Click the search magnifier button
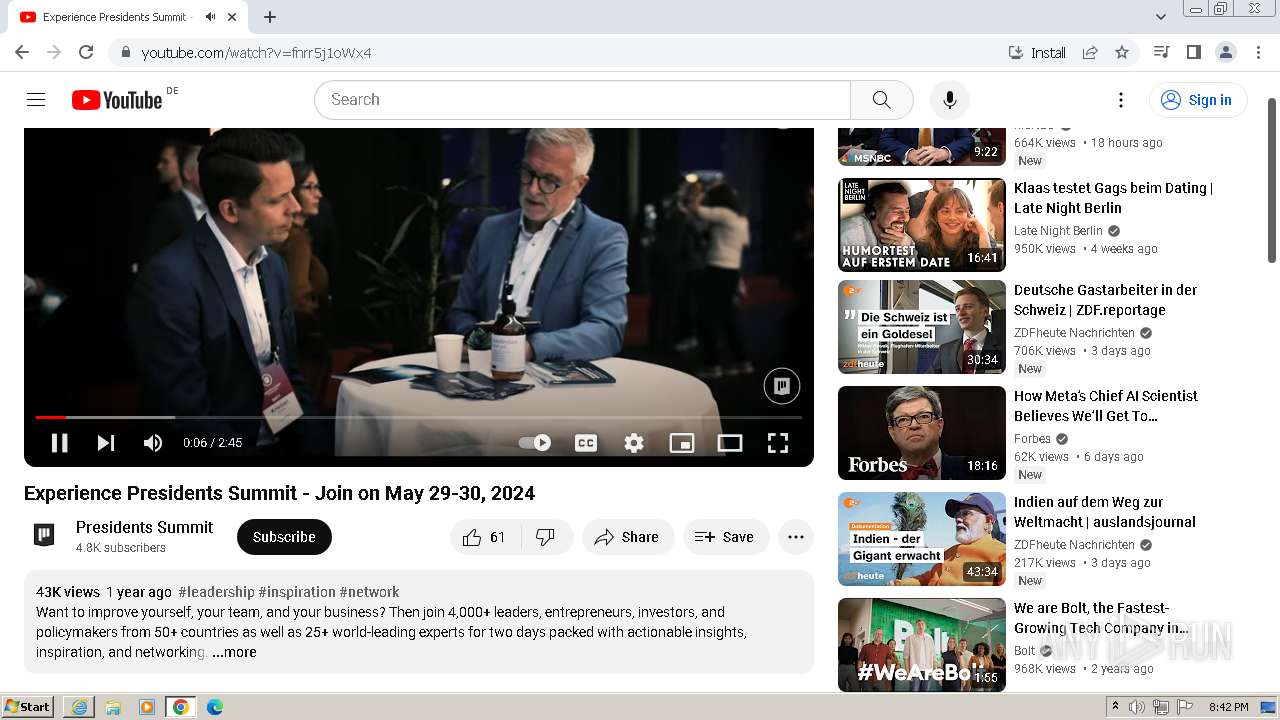The image size is (1280, 720). [881, 100]
